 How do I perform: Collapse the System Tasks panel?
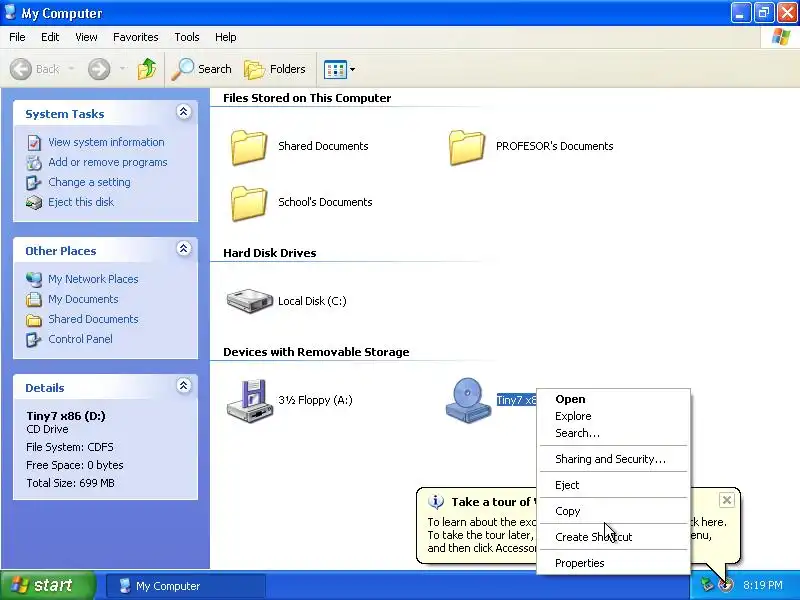[x=184, y=112]
